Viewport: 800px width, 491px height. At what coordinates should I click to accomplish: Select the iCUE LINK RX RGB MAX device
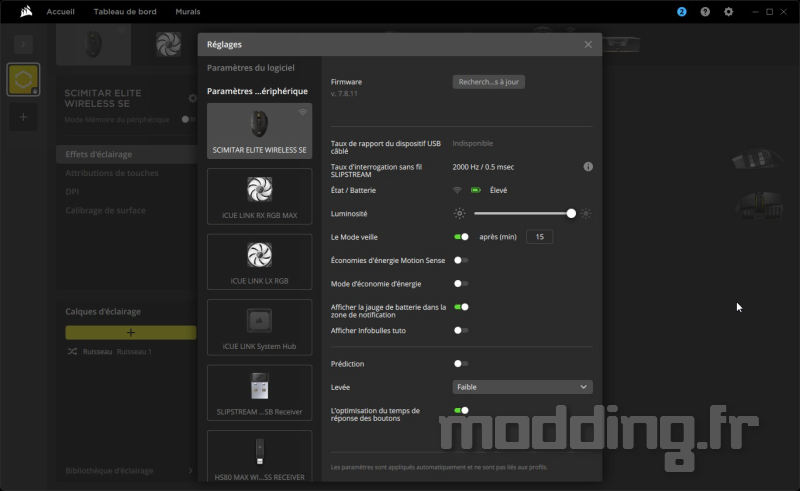click(x=259, y=197)
